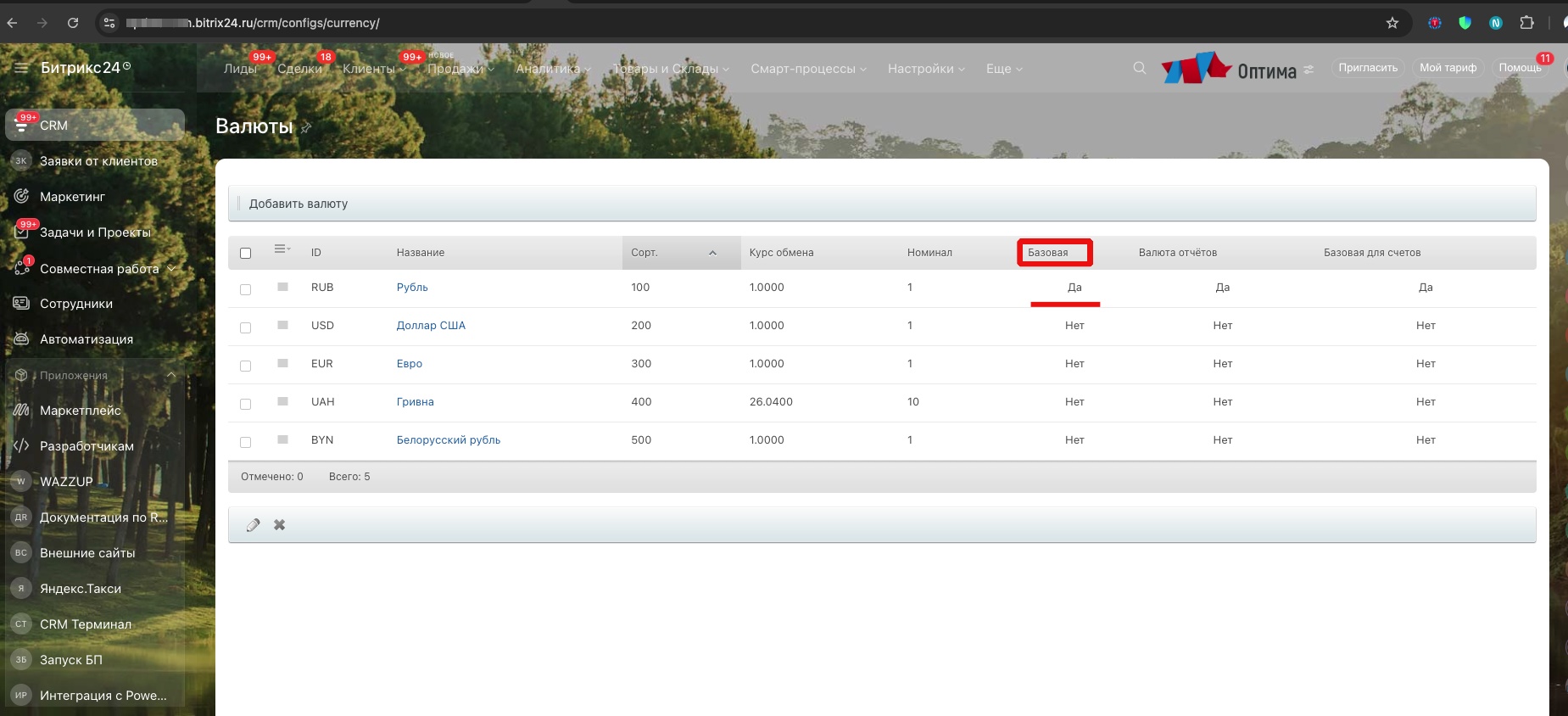Viewport: 1568px width, 716px height.
Task: Select the USD row checkbox
Action: 246,327
